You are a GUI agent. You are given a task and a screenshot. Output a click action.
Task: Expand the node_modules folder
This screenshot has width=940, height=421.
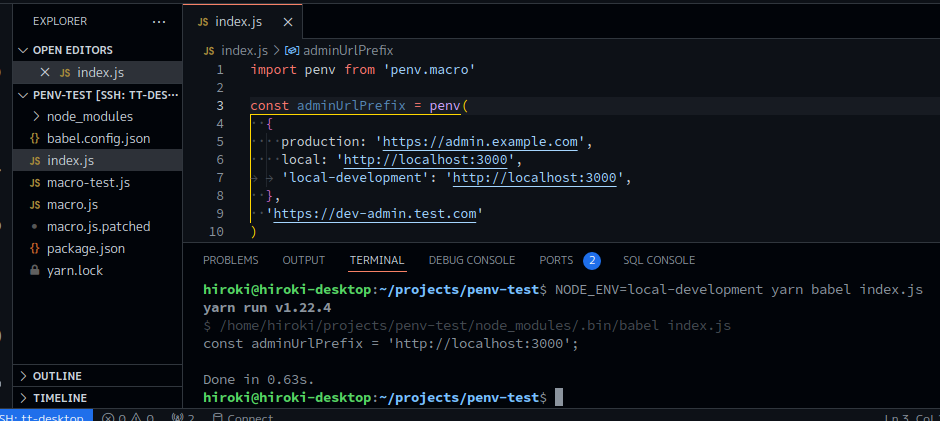click(89, 116)
